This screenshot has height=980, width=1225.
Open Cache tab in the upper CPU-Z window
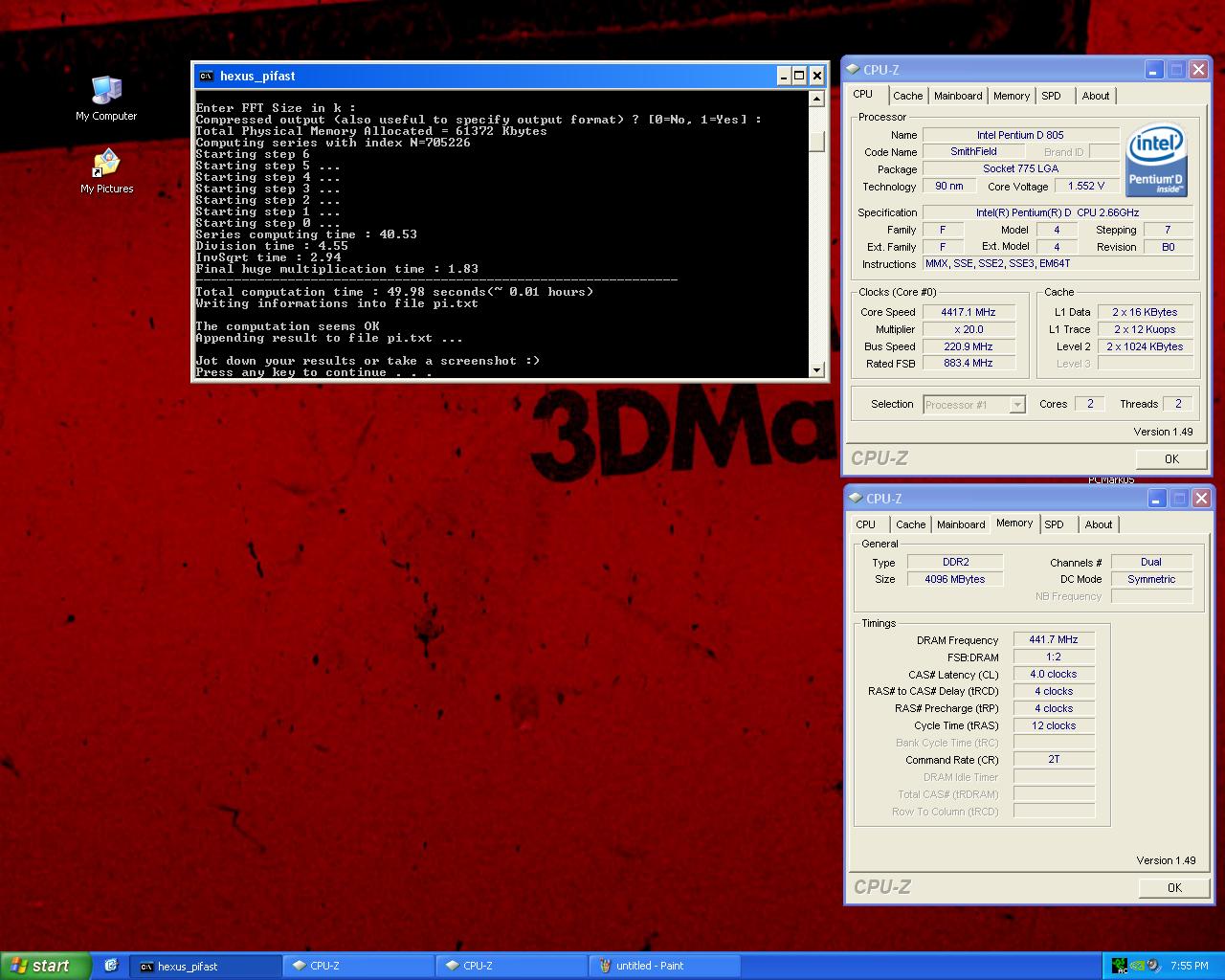907,96
